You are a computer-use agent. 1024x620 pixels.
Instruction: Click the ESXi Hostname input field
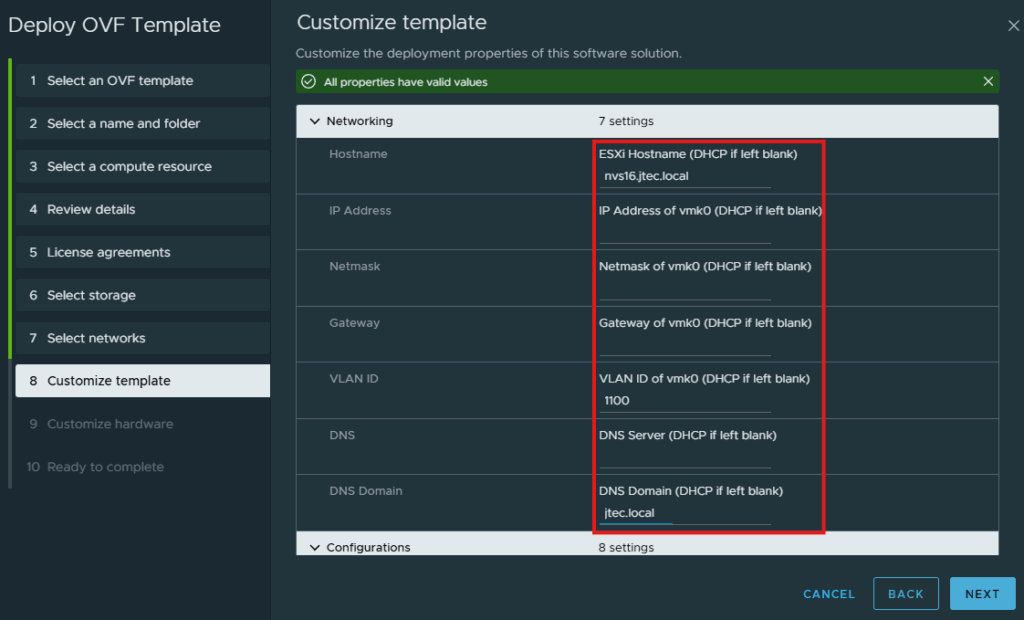[685, 176]
